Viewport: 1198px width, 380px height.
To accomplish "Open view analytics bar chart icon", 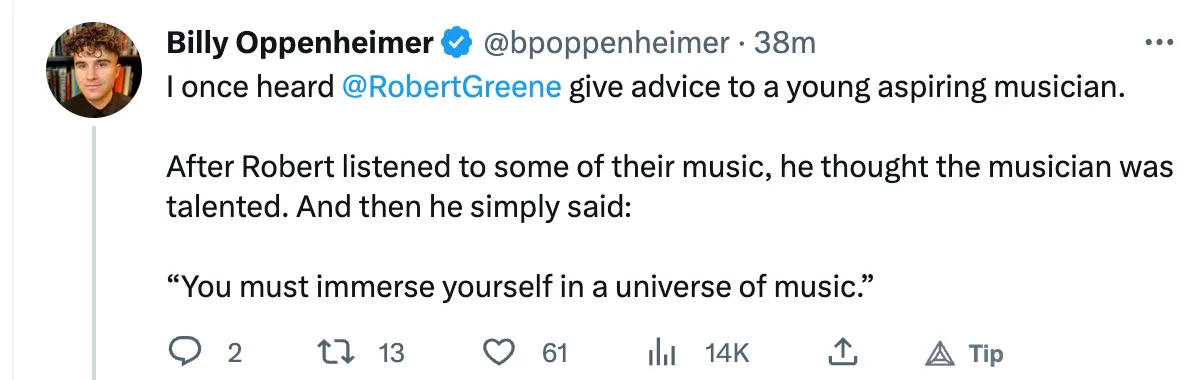I will pyautogui.click(x=661, y=352).
